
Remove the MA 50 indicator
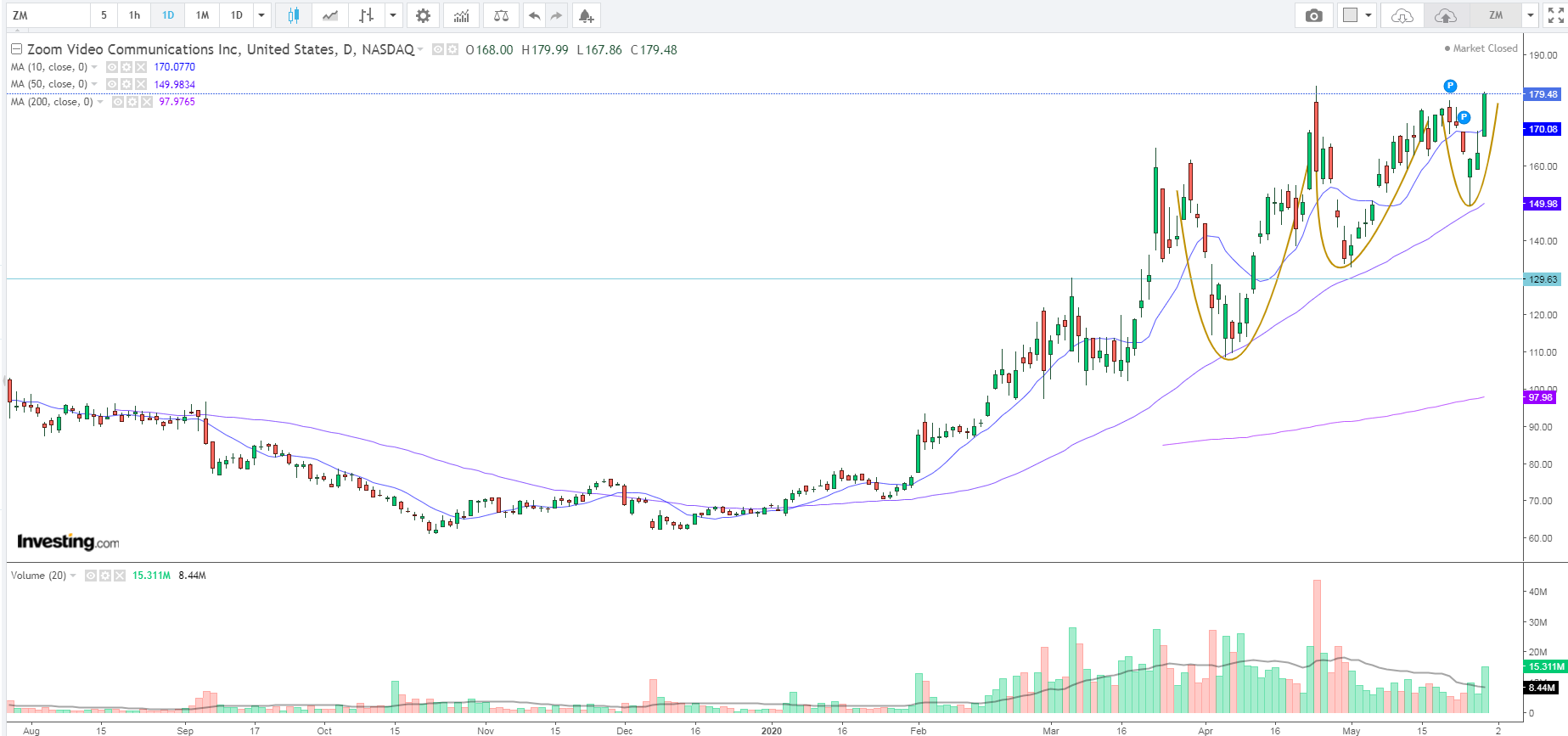click(x=140, y=84)
